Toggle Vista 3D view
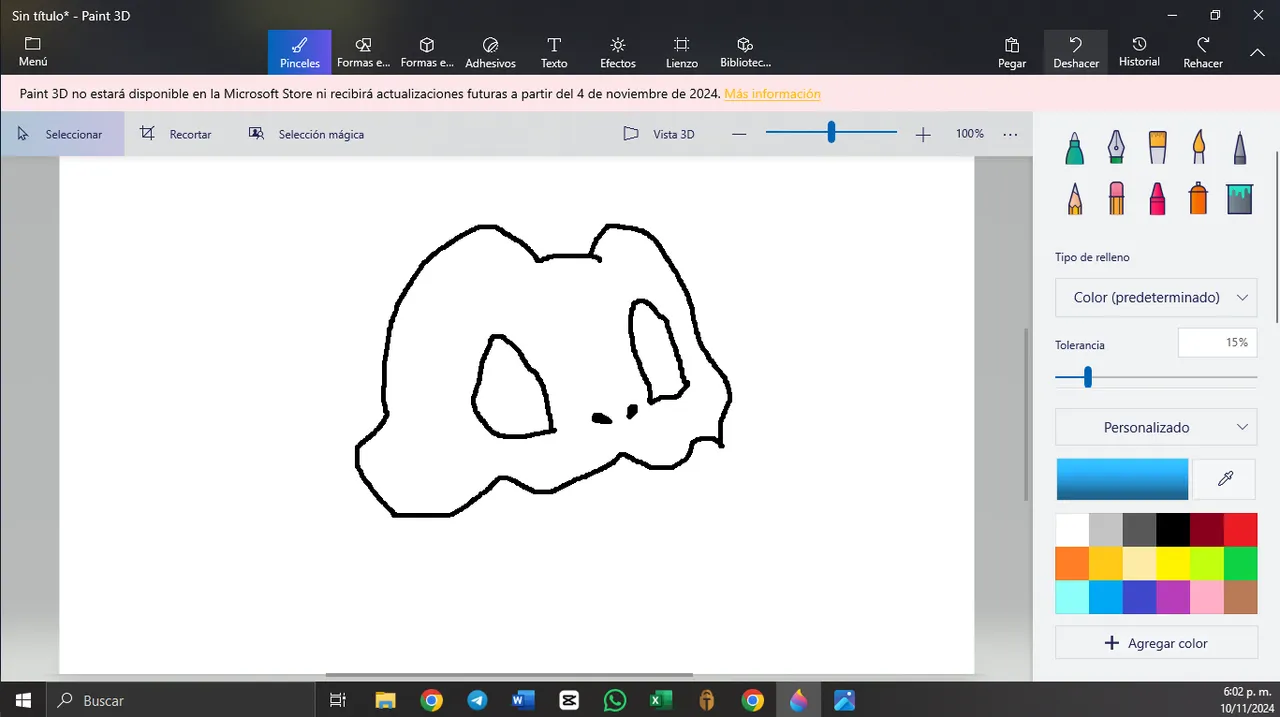The image size is (1280, 717). 659,134
